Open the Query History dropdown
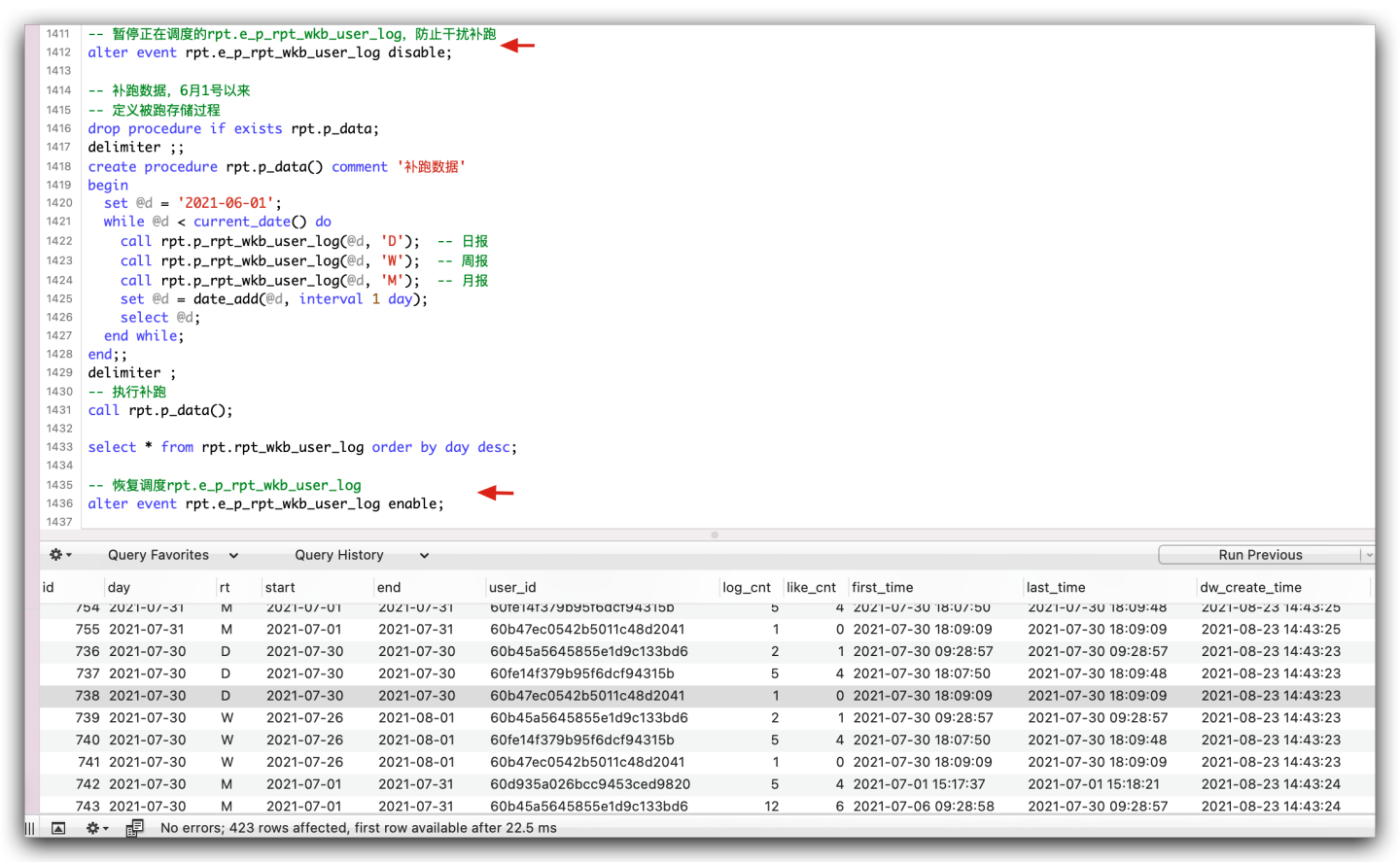The height and width of the screenshot is (862, 1400). 362,555
